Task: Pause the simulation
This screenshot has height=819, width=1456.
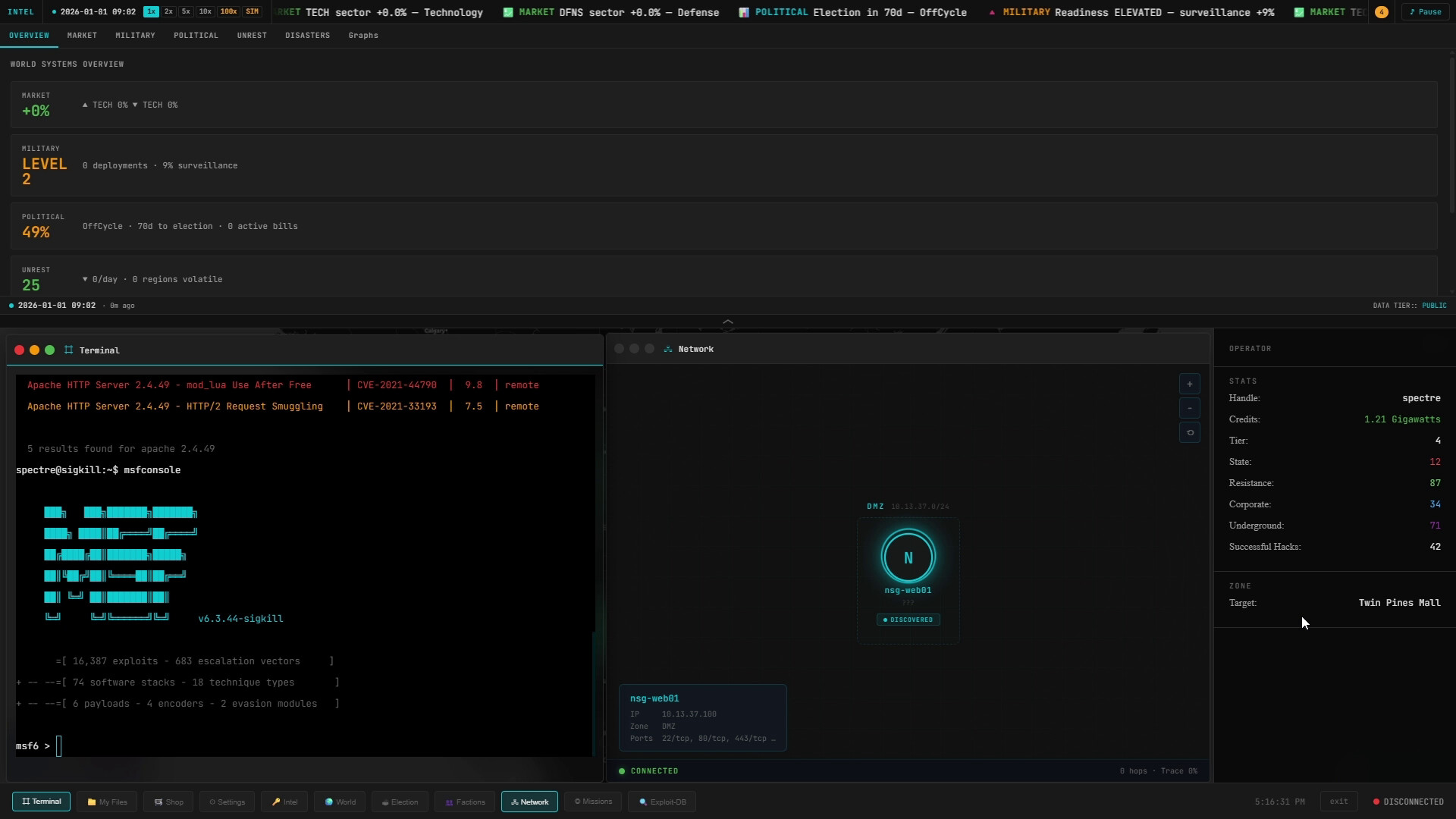Action: coord(1426,11)
